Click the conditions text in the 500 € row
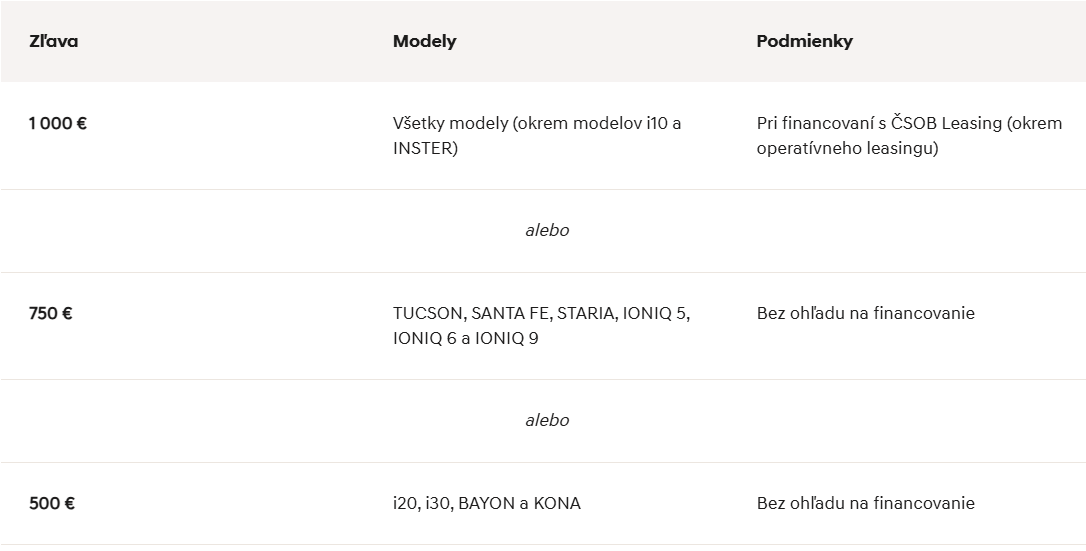Image resolution: width=1086 pixels, height=551 pixels. pyautogui.click(x=865, y=503)
